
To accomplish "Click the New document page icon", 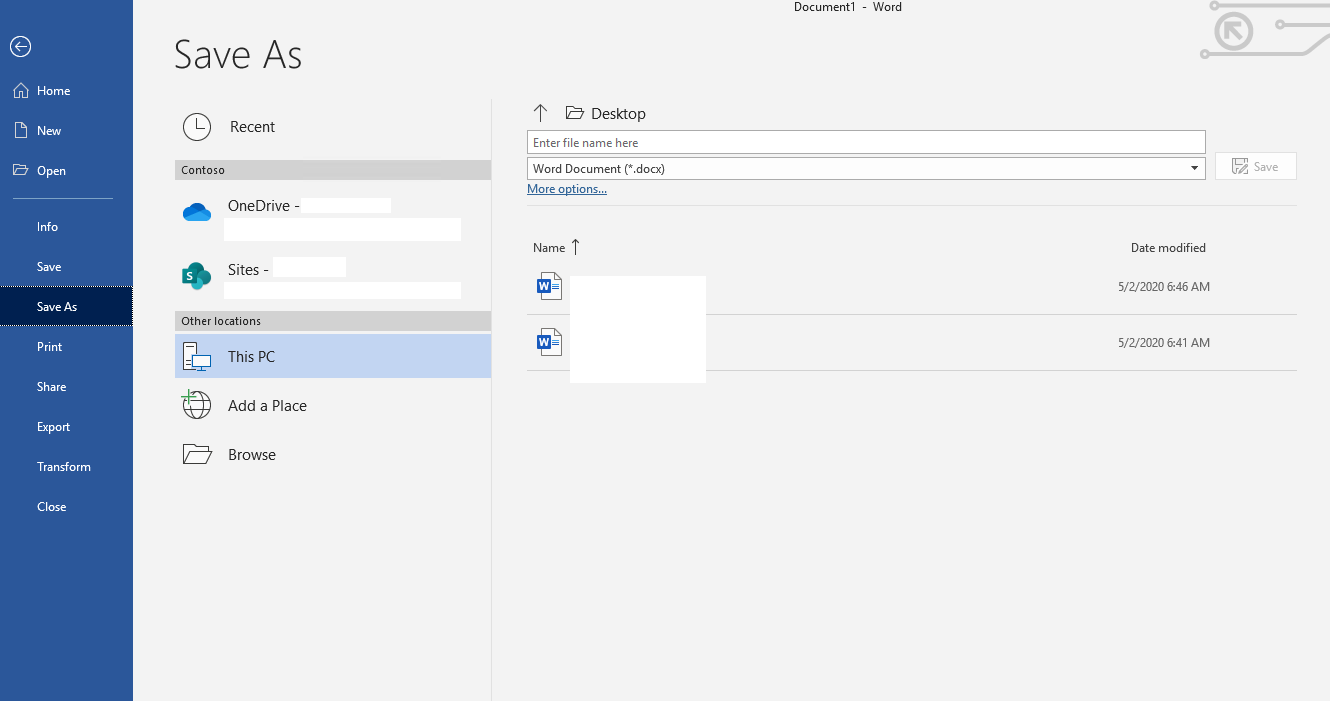I will [x=20, y=130].
